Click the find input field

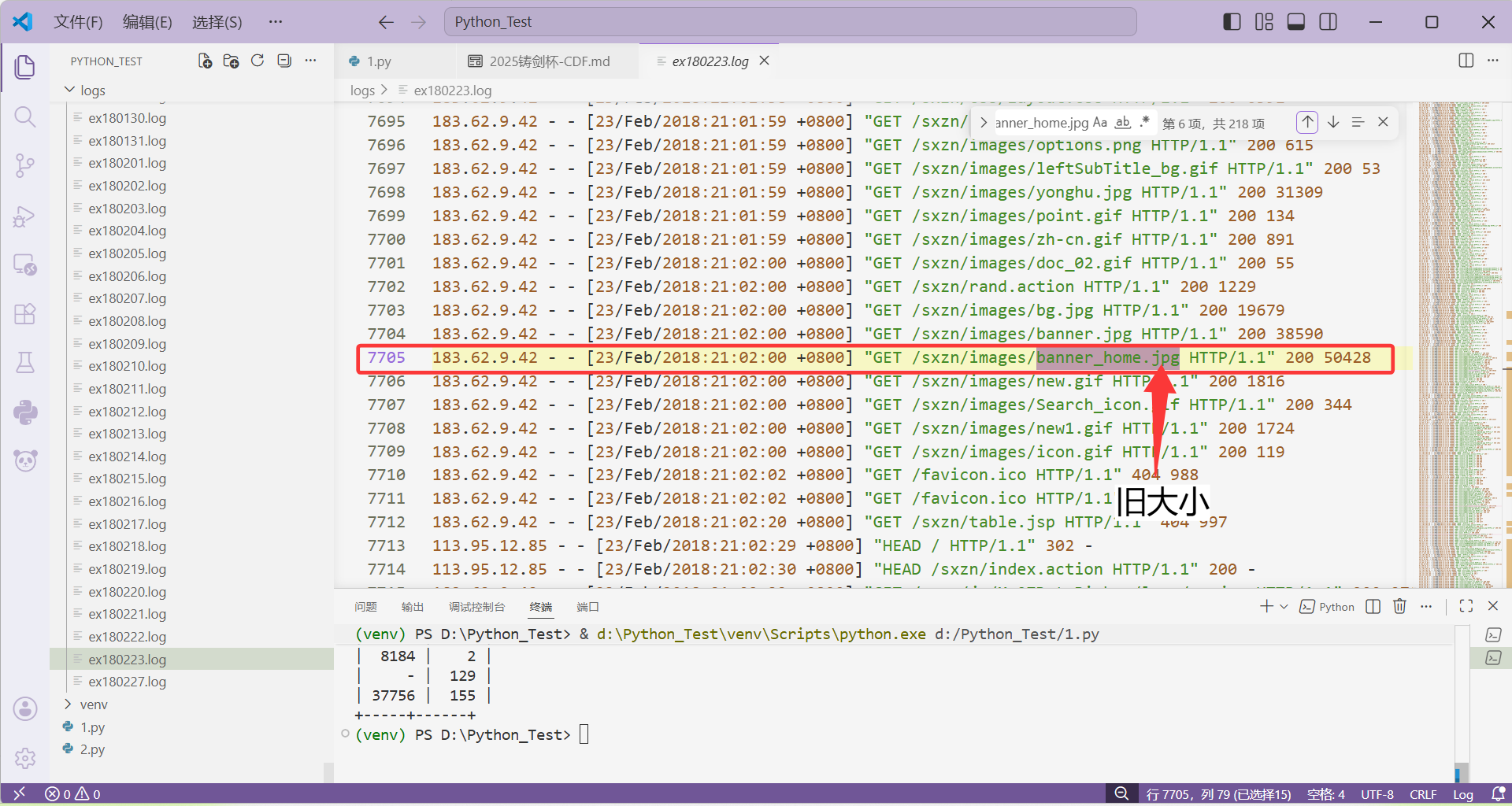click(1041, 123)
